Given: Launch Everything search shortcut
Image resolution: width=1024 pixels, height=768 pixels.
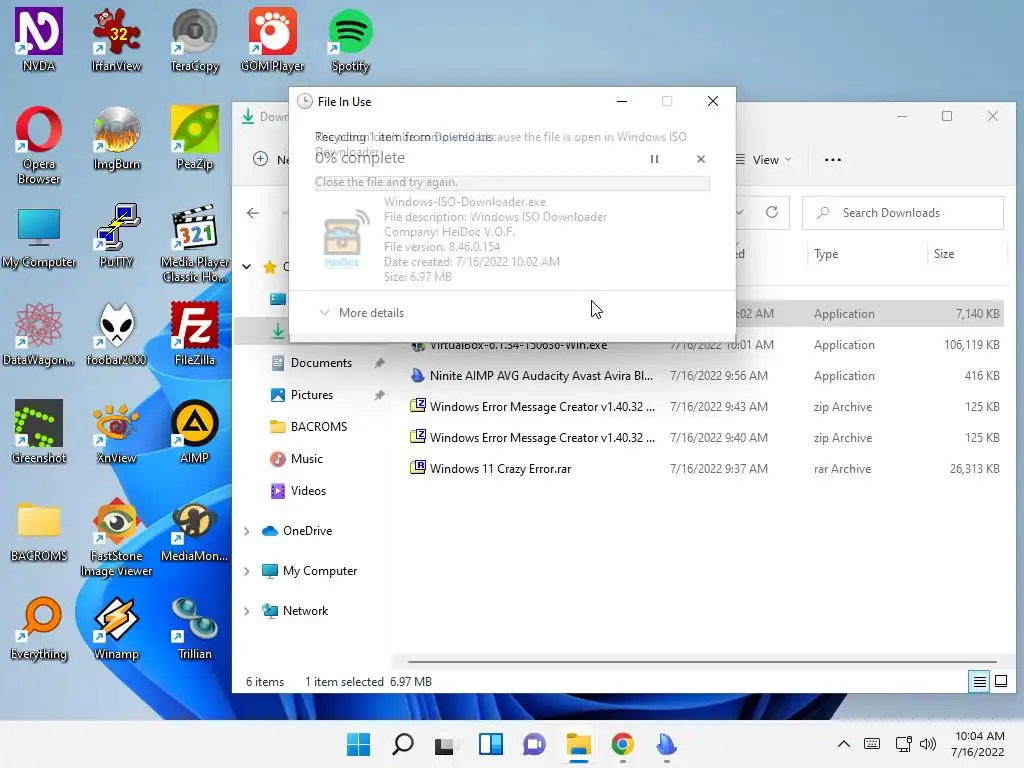Looking at the screenshot, I should 39,628.
